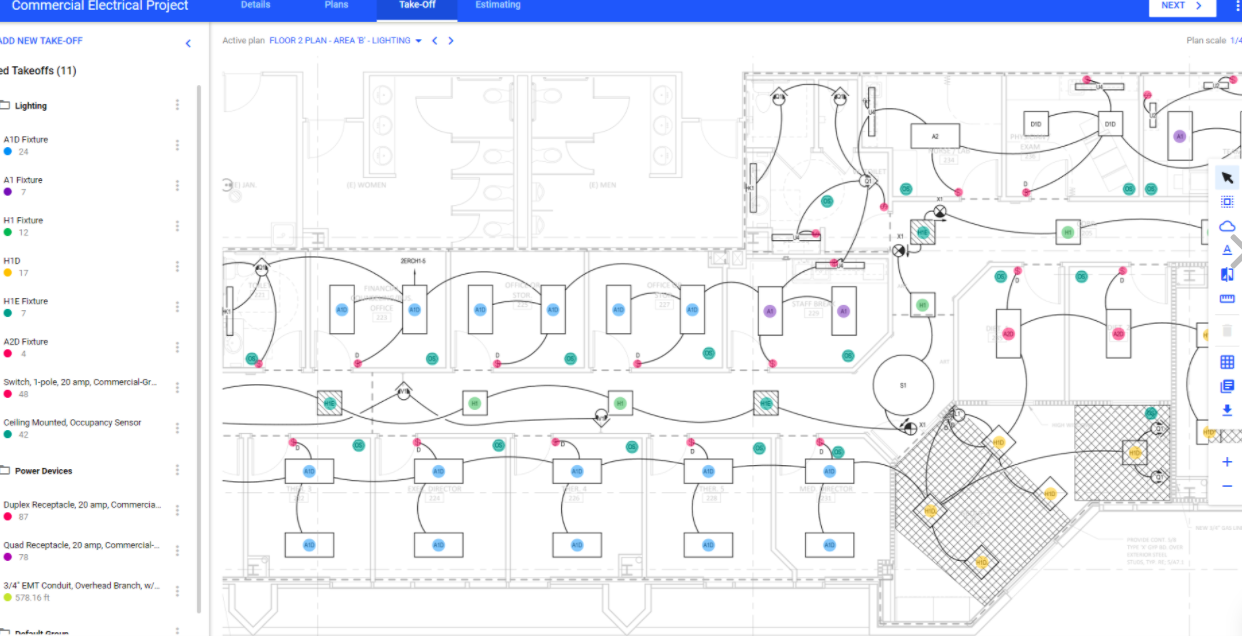Image resolution: width=1242 pixels, height=636 pixels.
Task: Select the arrow selection tool
Action: [1227, 177]
